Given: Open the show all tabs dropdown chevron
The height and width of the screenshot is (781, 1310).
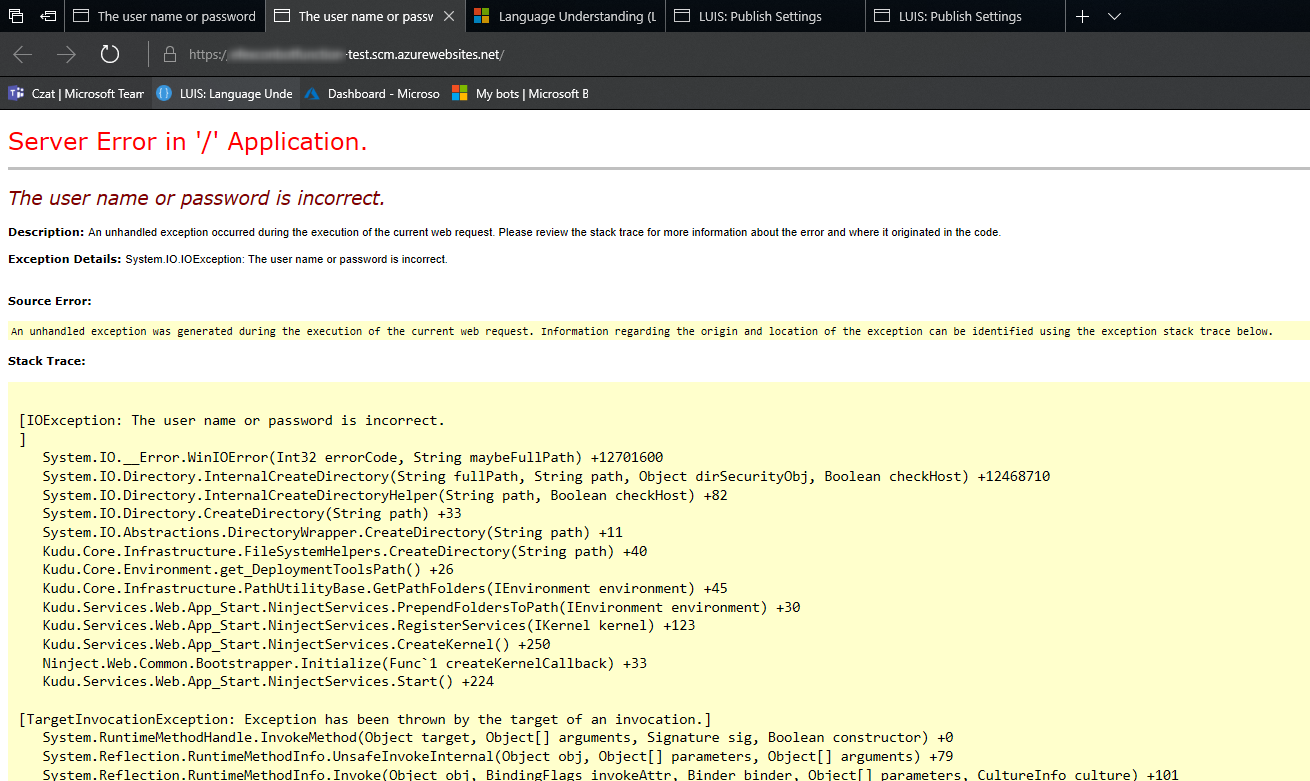Looking at the screenshot, I should click(1114, 16).
